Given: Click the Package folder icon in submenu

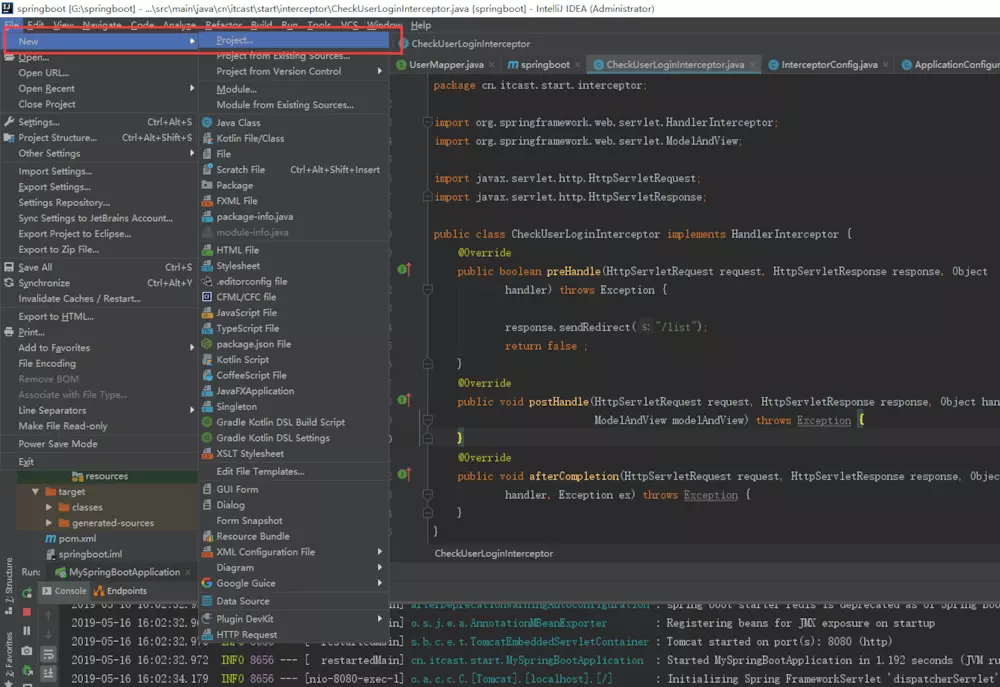Looking at the screenshot, I should point(207,185).
